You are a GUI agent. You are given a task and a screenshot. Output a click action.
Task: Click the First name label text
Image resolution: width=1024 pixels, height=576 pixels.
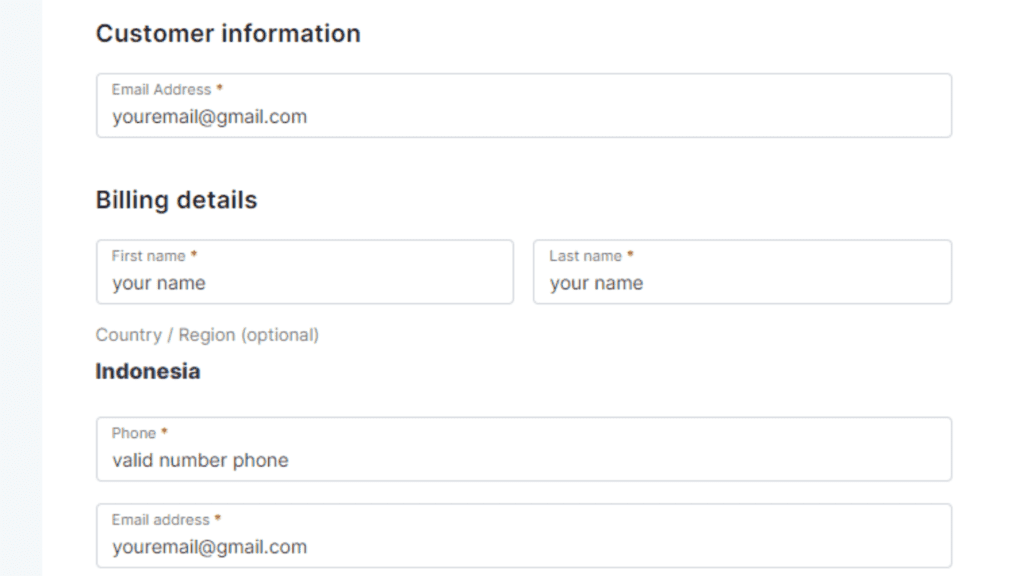(148, 256)
